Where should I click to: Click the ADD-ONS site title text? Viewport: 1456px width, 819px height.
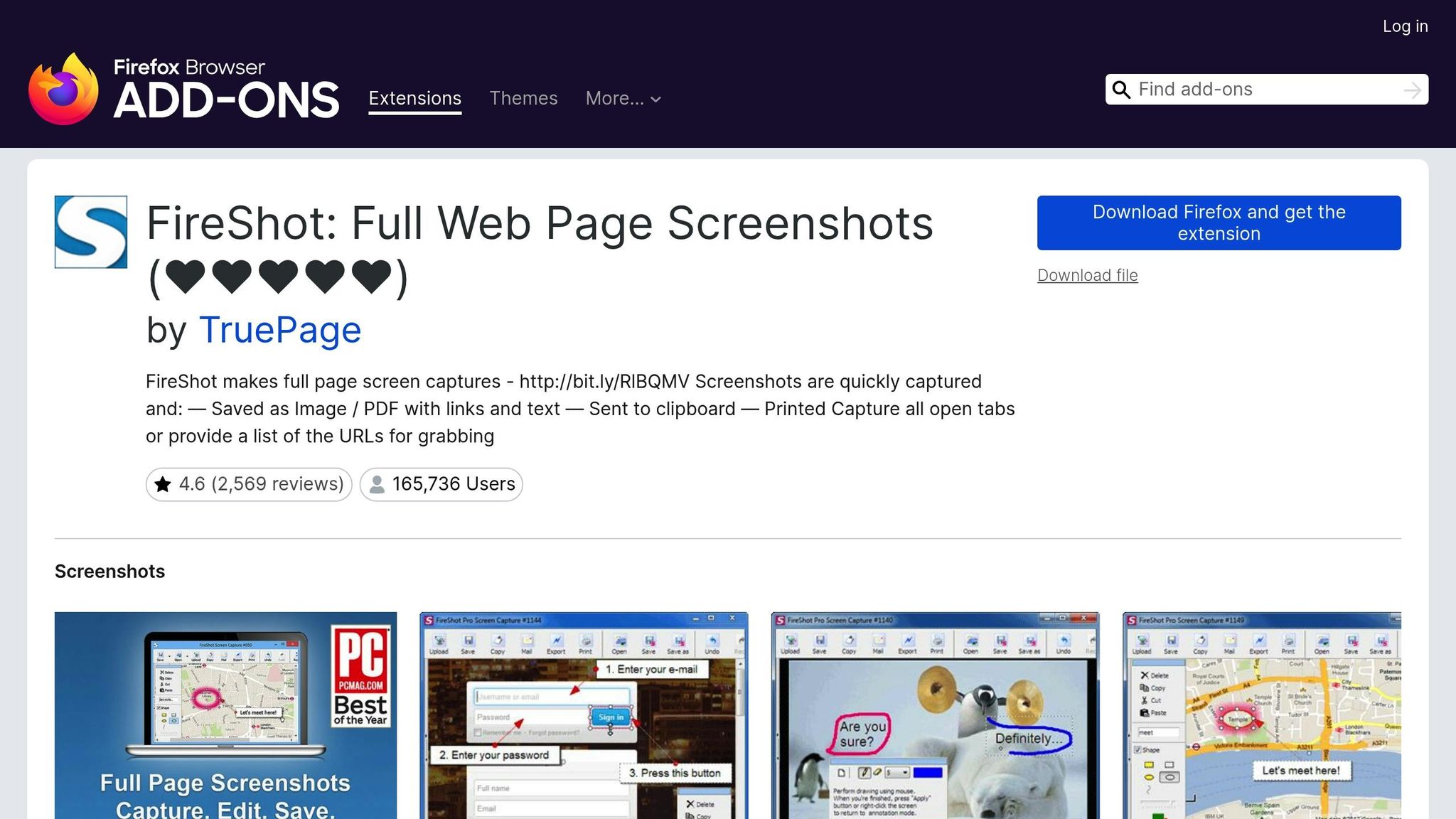tap(226, 100)
